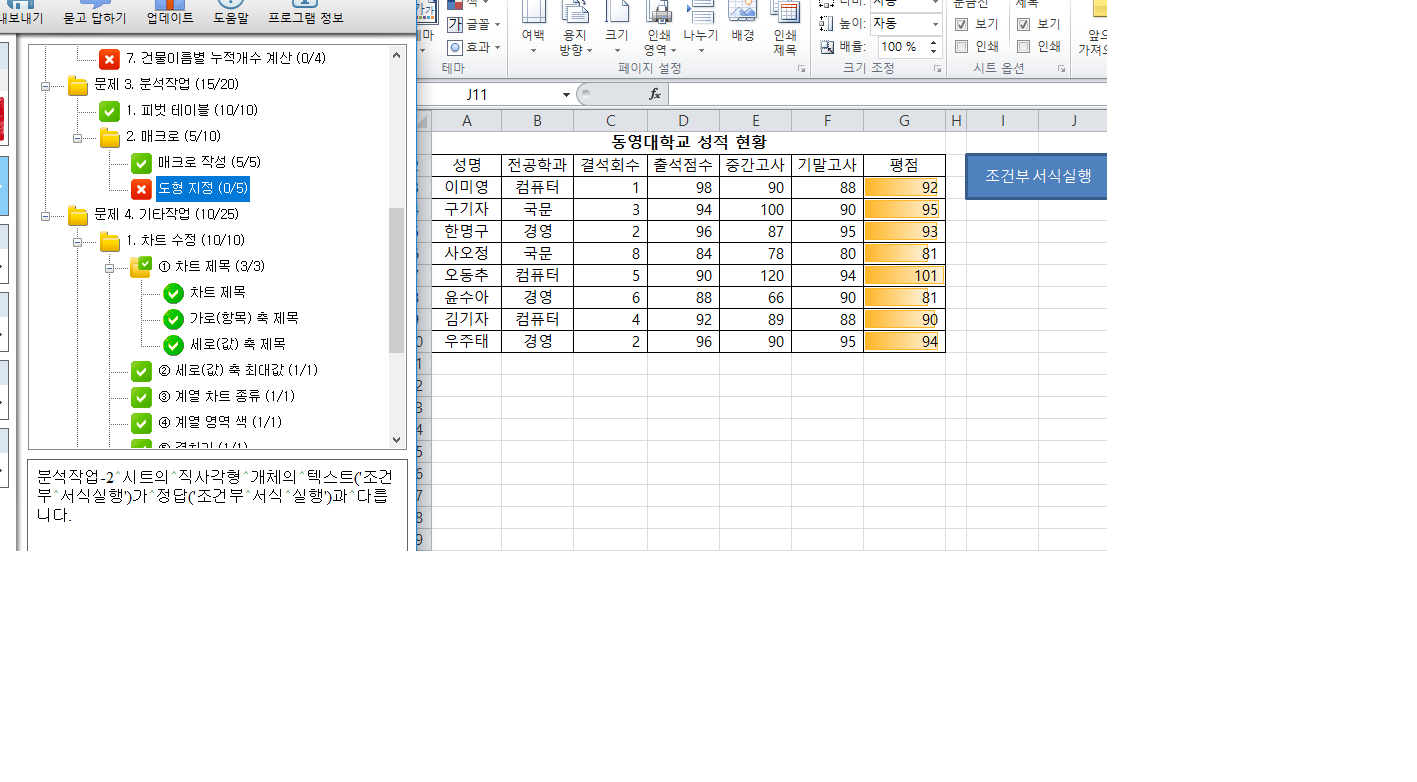Screen dimensions: 1417x782
Task: Open the 높이 (height) 자동 dropdown
Action: point(935,24)
